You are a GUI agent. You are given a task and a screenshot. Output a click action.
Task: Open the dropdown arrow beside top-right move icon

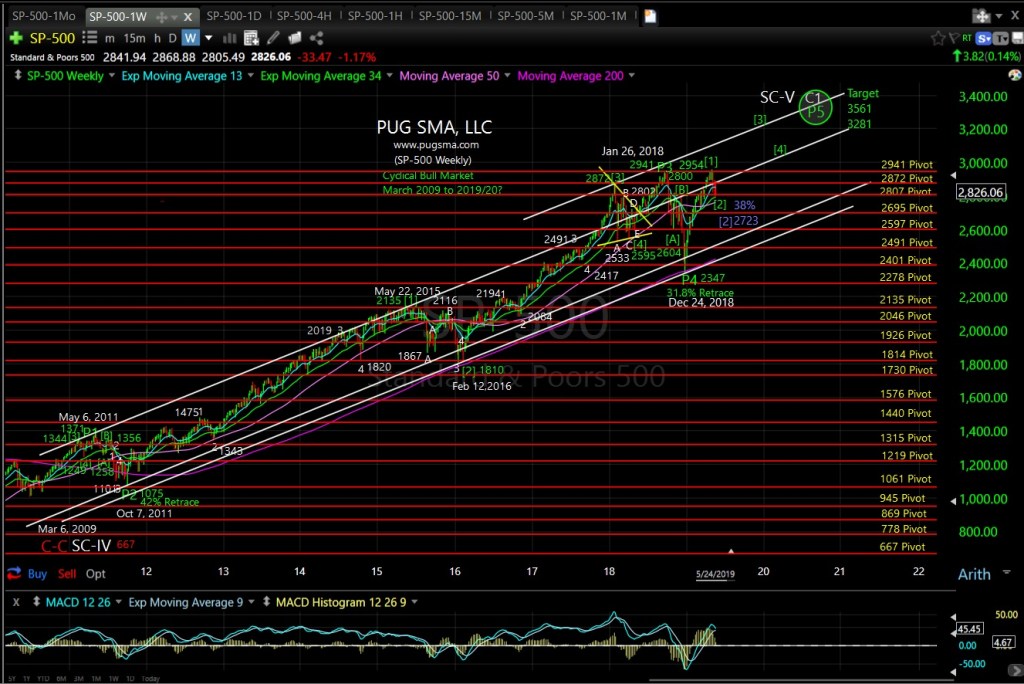tap(999, 16)
